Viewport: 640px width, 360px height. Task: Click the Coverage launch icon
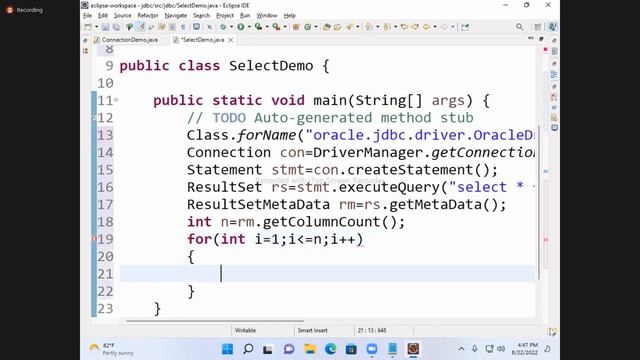click(x=258, y=27)
